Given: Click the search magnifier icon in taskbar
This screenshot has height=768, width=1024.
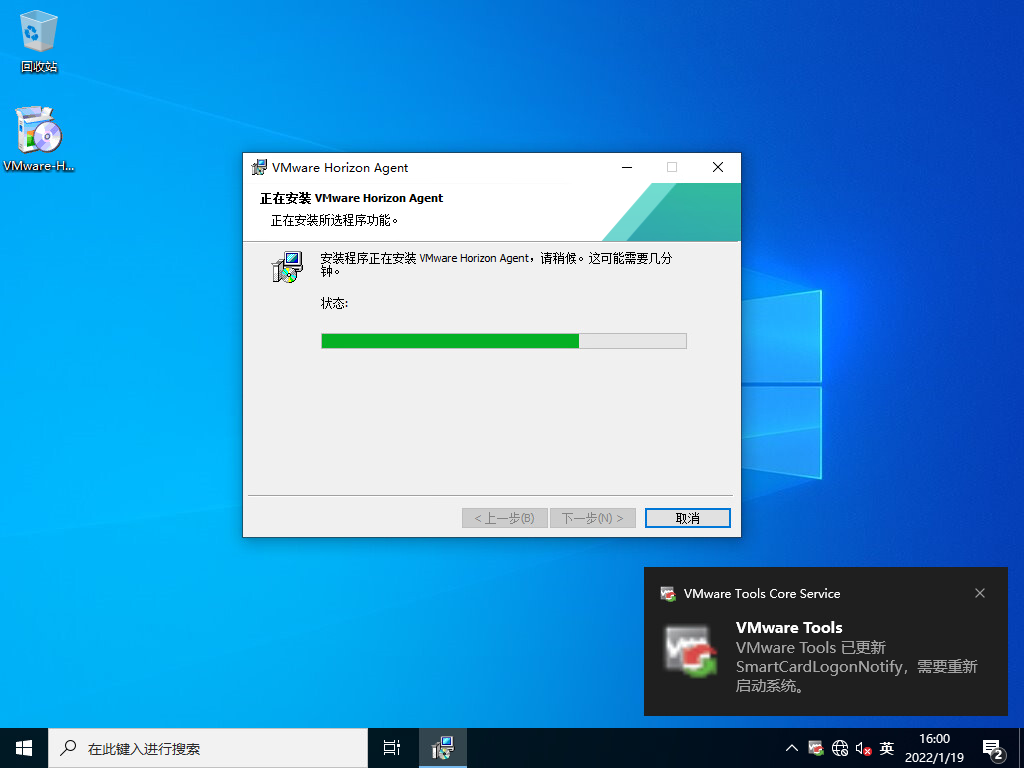Looking at the screenshot, I should 68,748.
